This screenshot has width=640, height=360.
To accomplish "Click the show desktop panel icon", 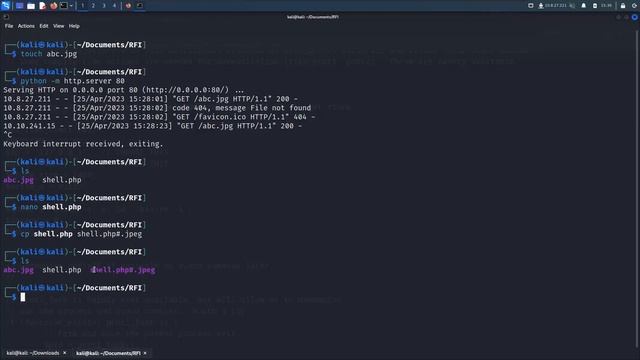I will (19, 6).
